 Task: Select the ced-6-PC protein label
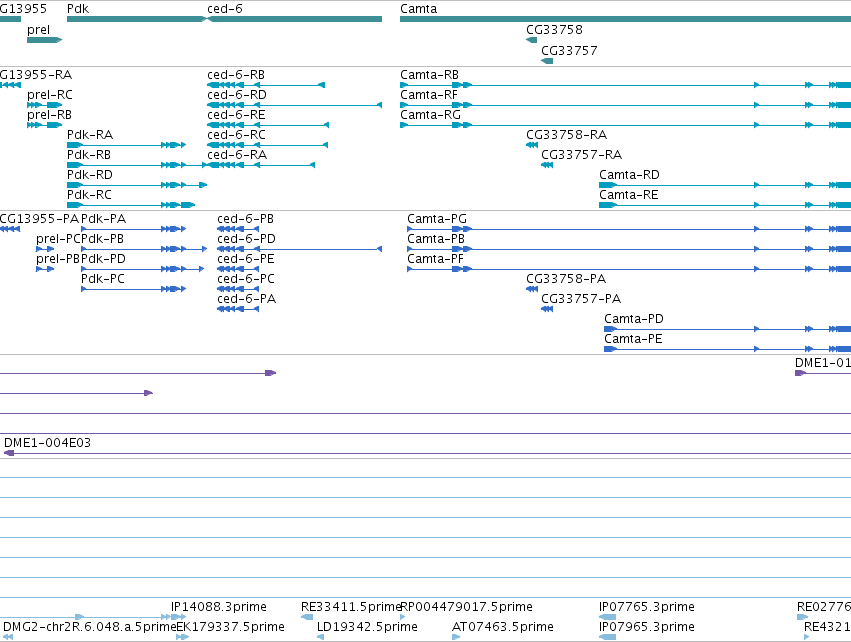point(246,279)
